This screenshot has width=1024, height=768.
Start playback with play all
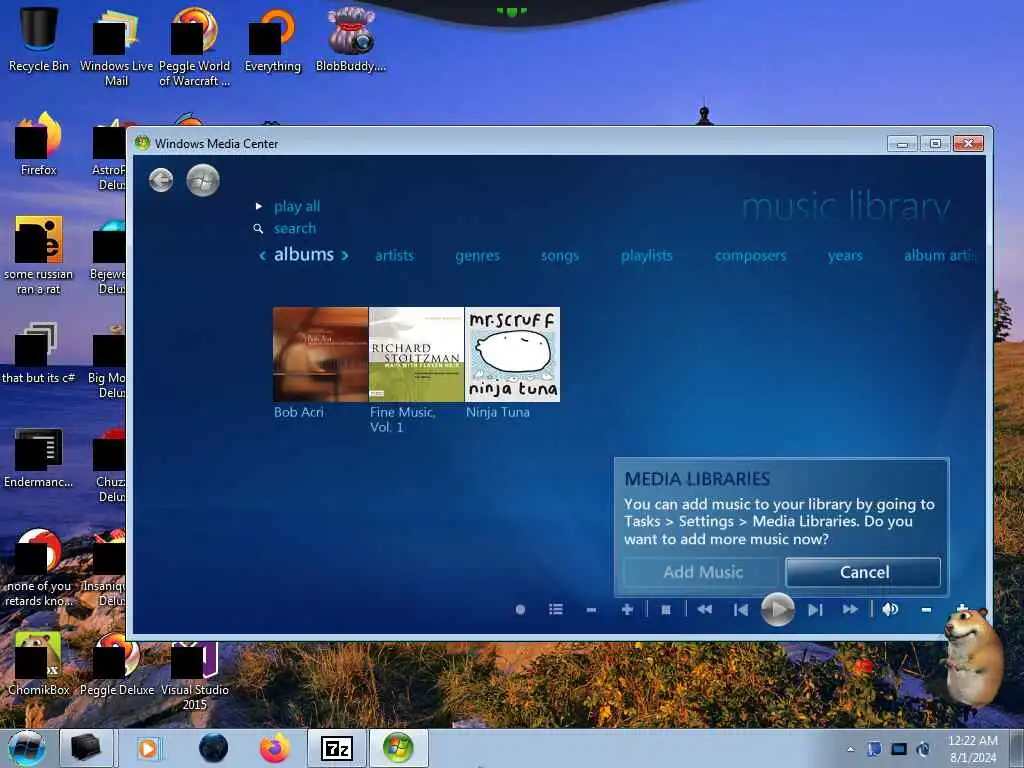pyautogui.click(x=296, y=206)
